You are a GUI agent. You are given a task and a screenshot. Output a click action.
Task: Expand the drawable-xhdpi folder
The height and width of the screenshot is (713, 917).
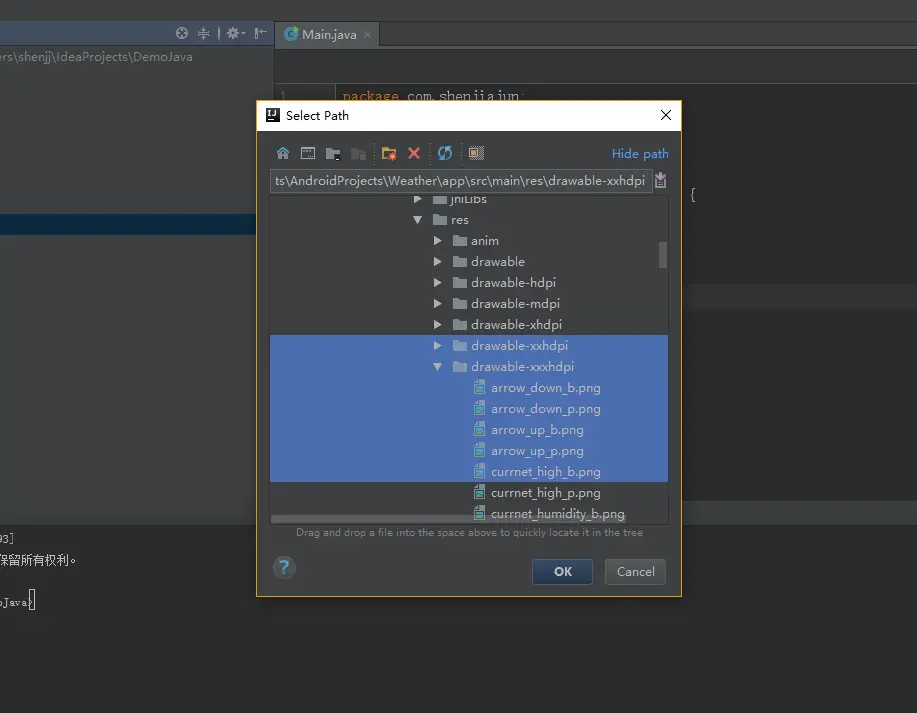pyautogui.click(x=437, y=325)
